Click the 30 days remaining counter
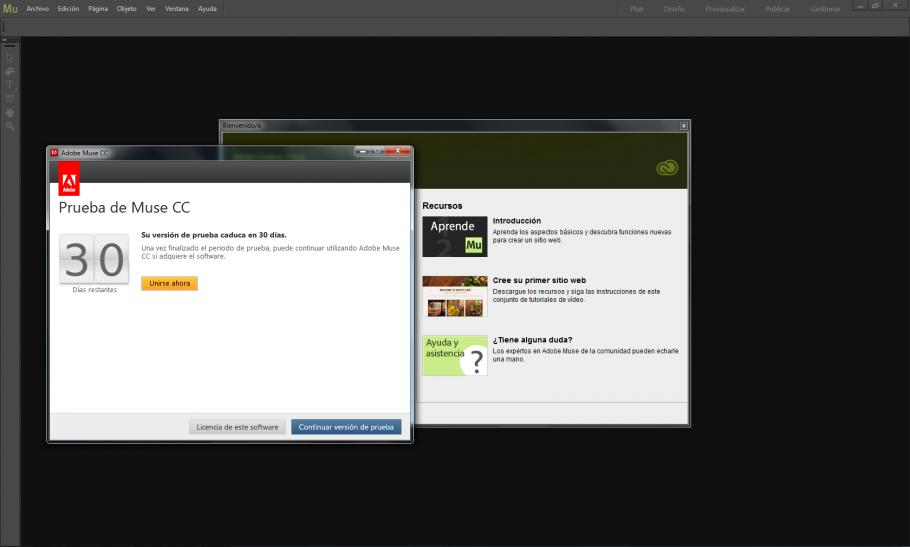The image size is (910, 547). point(94,259)
